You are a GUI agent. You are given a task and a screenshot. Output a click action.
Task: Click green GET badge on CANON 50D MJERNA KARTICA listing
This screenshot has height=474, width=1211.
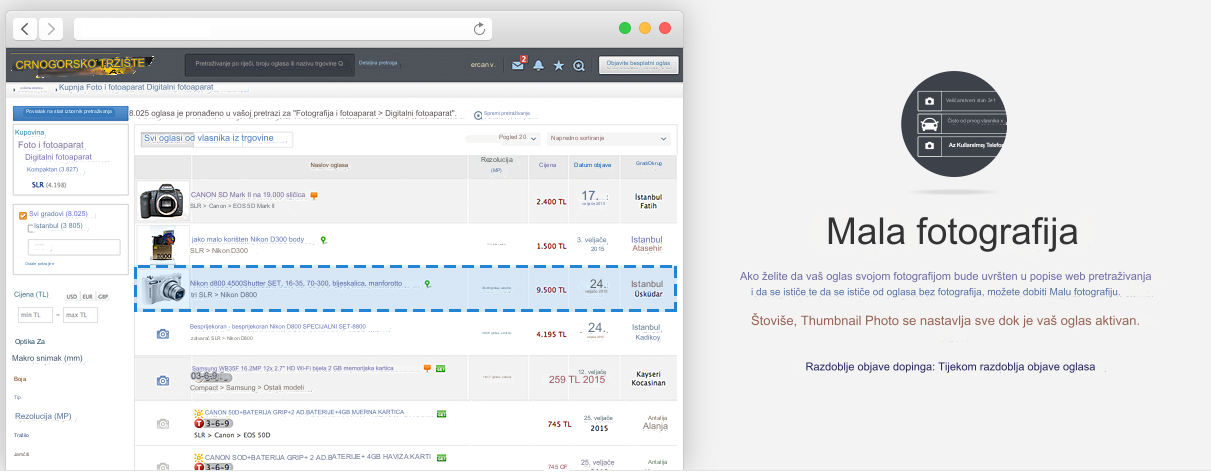tap(441, 412)
